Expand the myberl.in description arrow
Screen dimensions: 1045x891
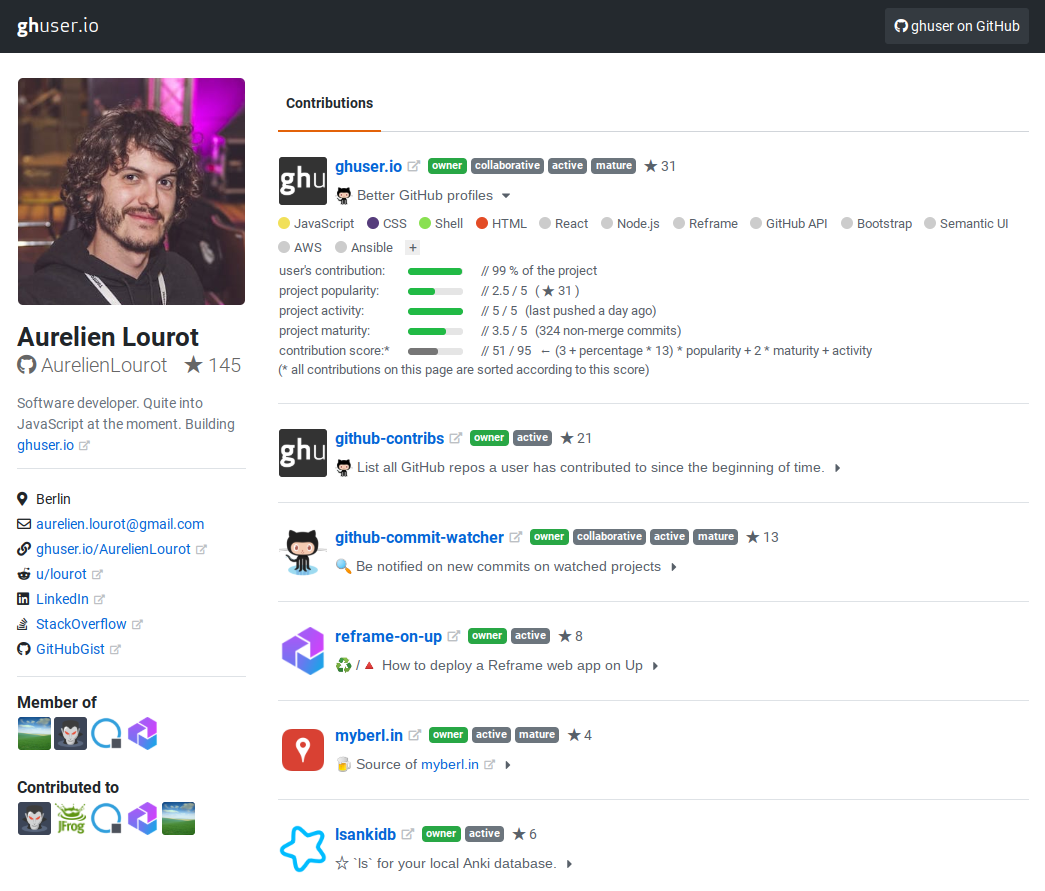coord(508,765)
